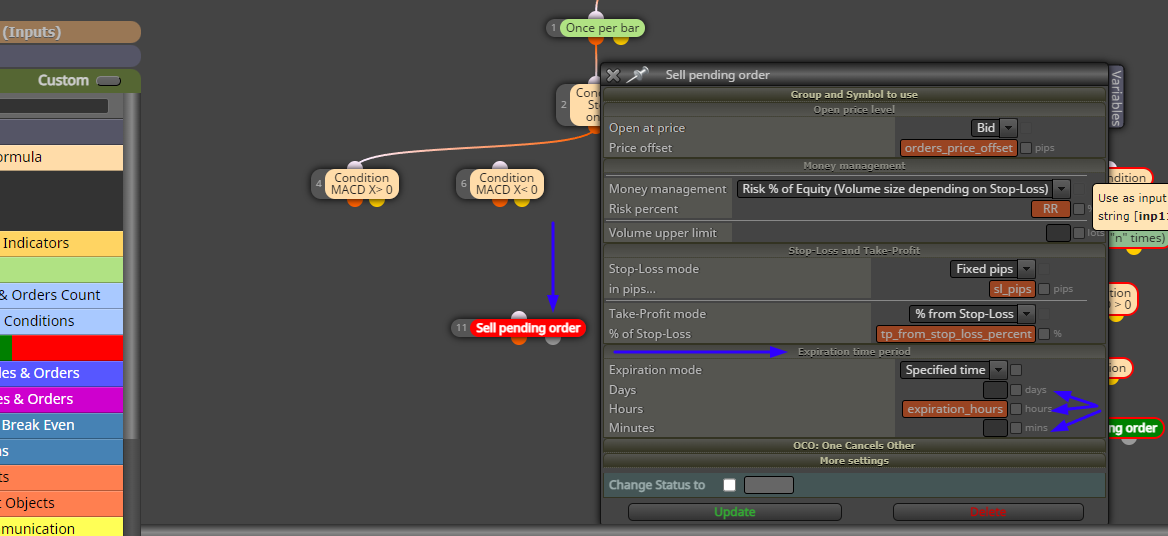
Task: Click gray output dot of Sell pending order node
Action: [x=553, y=339]
